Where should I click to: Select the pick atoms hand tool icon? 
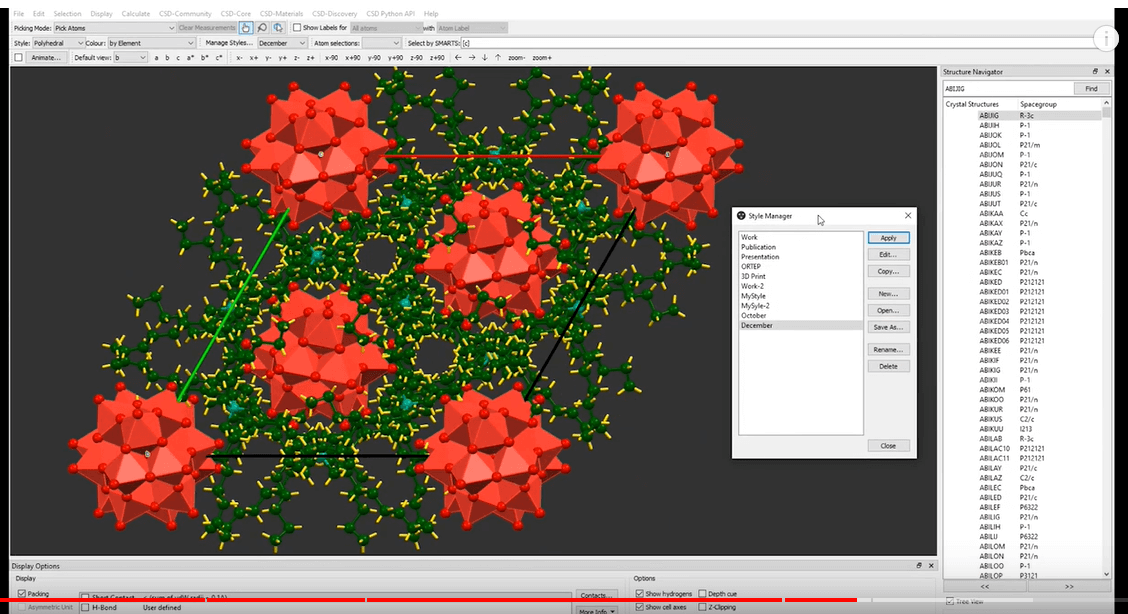246,28
